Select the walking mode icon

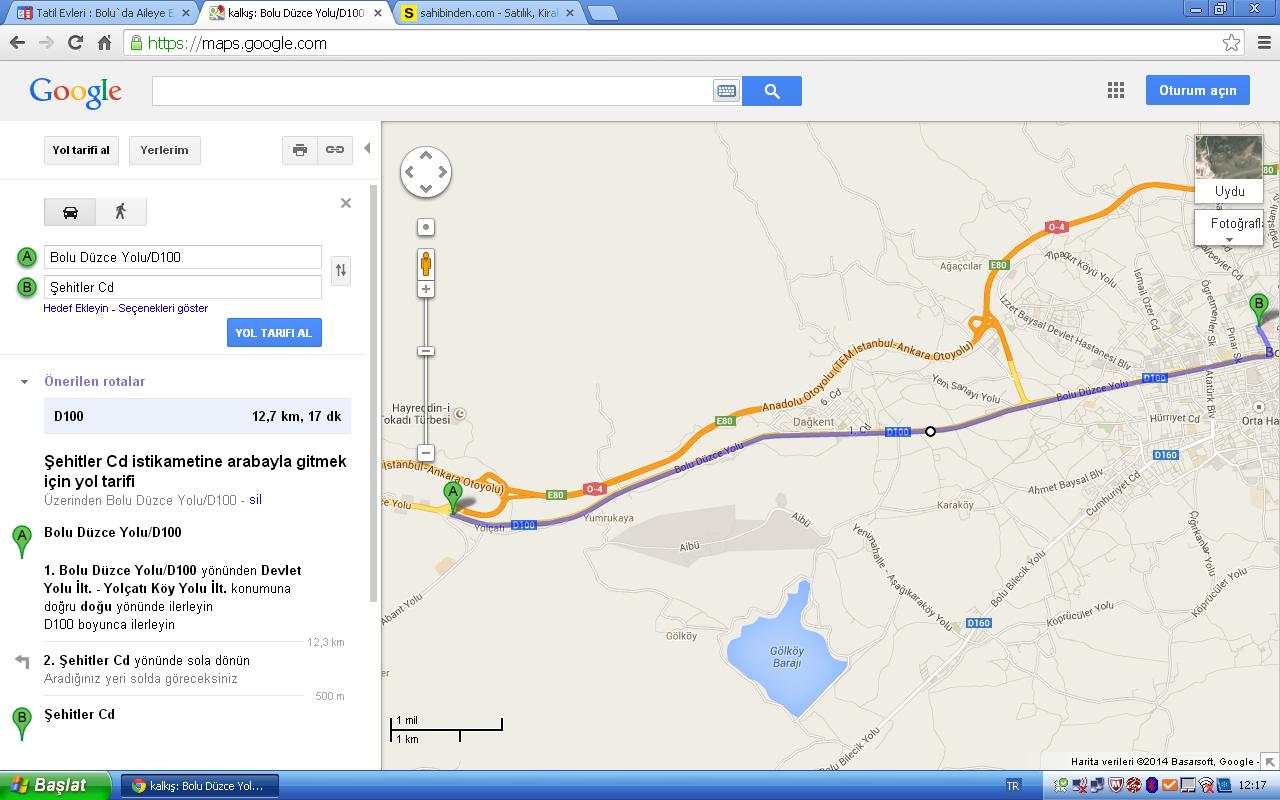point(121,212)
